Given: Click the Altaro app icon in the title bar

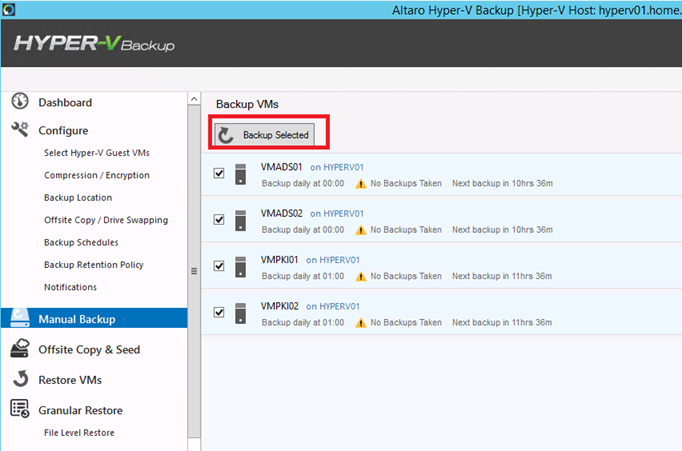Looking at the screenshot, I should click(9, 10).
